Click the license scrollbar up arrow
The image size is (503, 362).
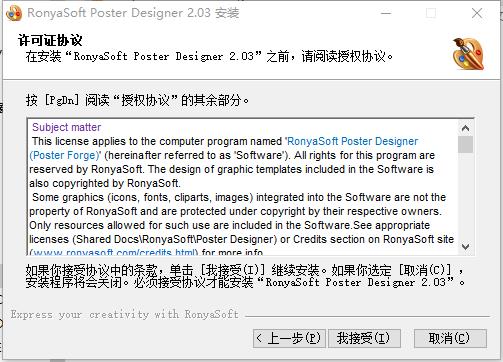[x=465, y=128]
